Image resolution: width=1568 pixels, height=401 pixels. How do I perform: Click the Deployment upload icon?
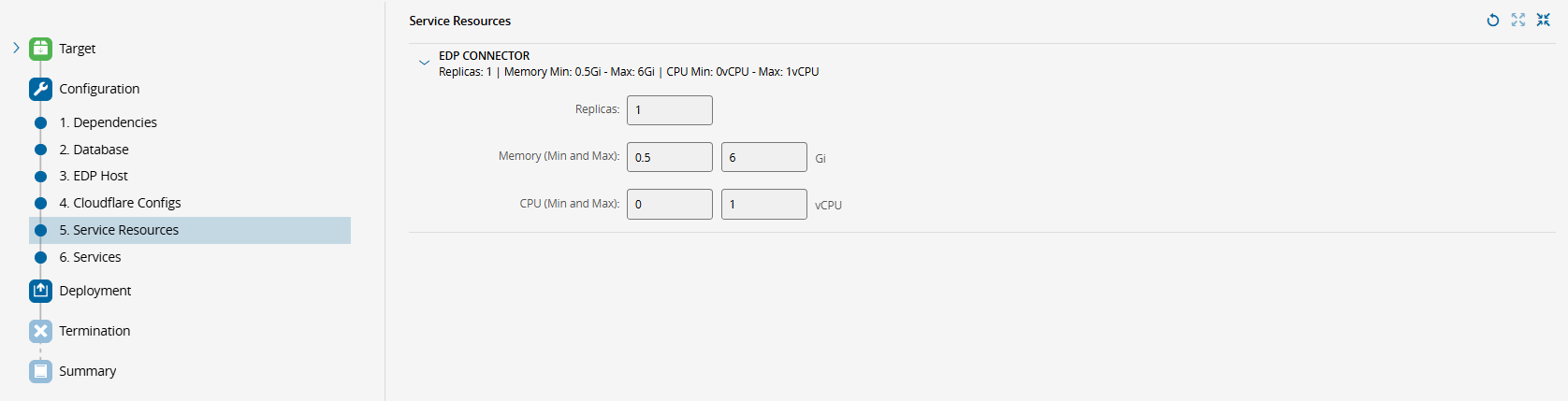[x=40, y=291]
